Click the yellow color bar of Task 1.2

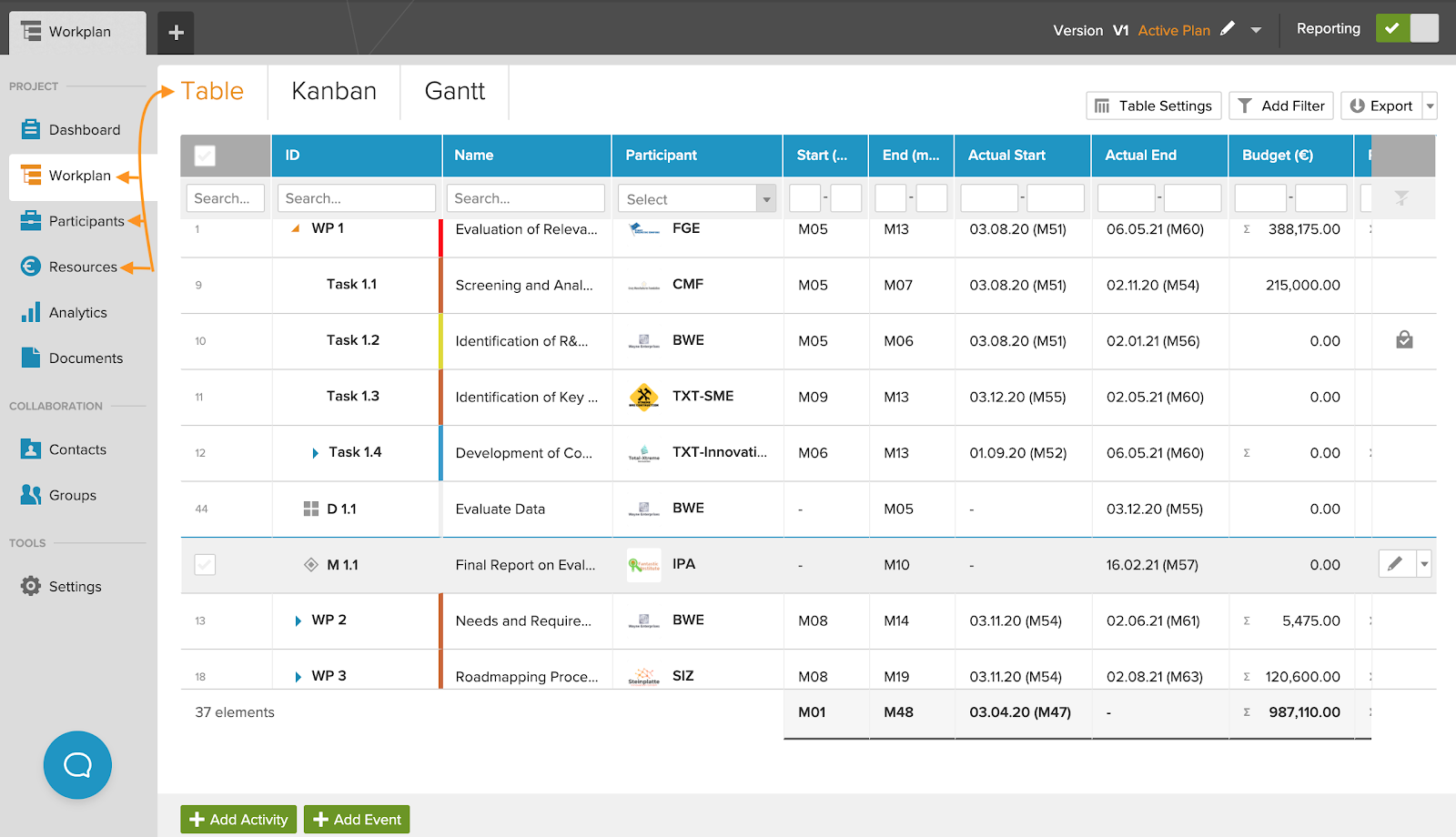[440, 341]
